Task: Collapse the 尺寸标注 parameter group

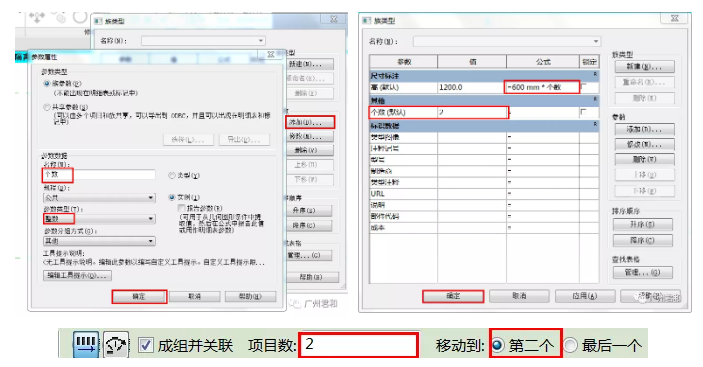Action: click(595, 74)
